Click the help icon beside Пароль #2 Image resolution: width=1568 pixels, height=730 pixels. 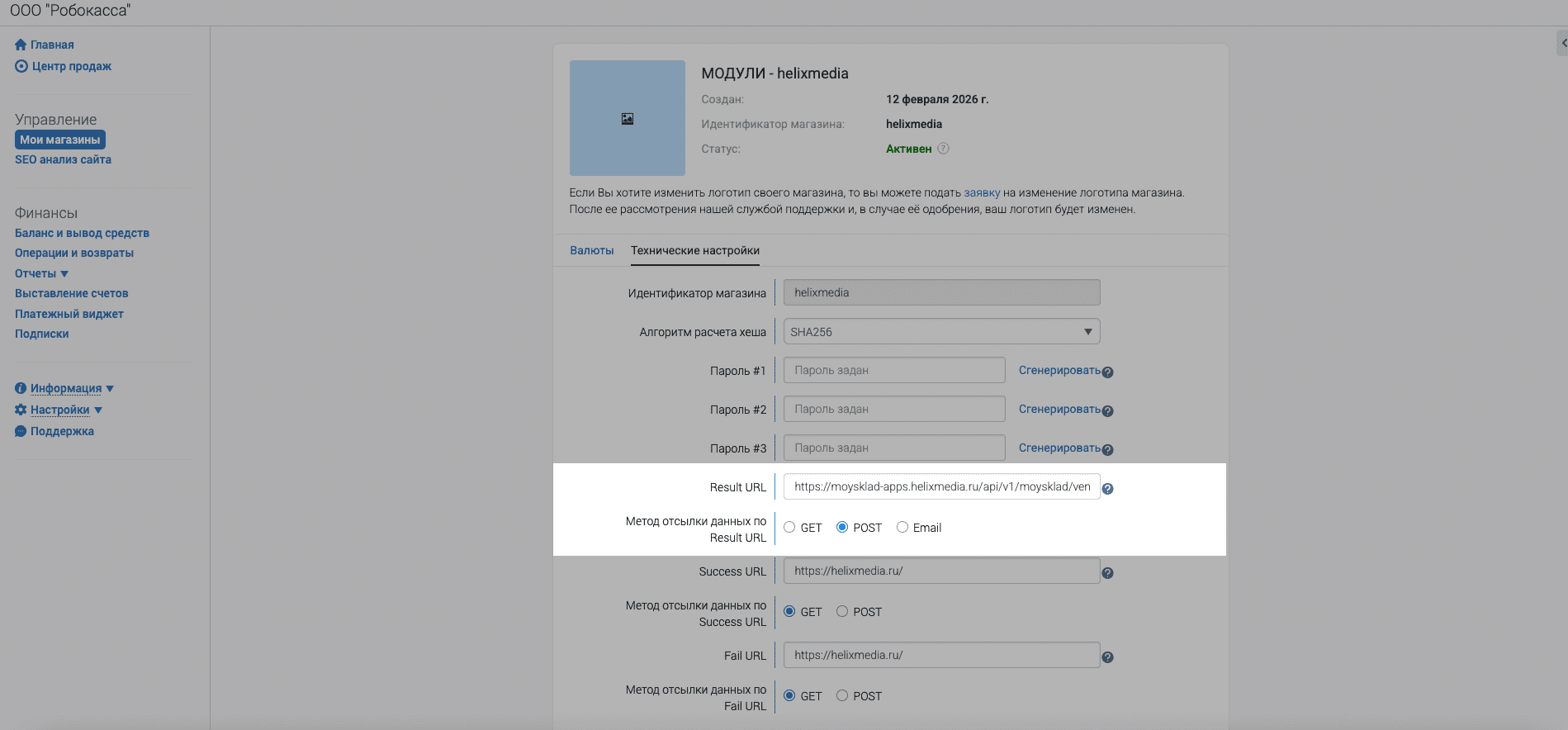pos(1107,411)
